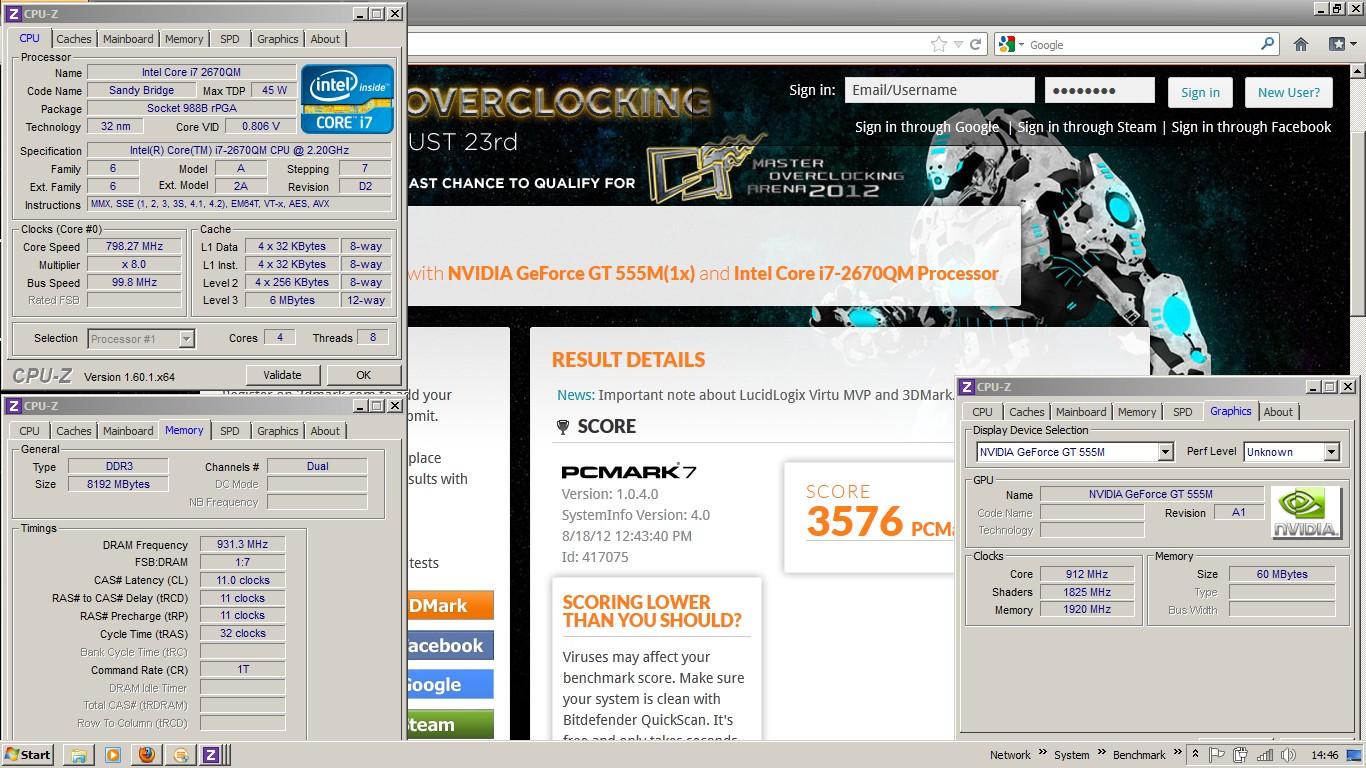Switch to Firefox via taskbar icon
1366x768 pixels.
point(146,755)
